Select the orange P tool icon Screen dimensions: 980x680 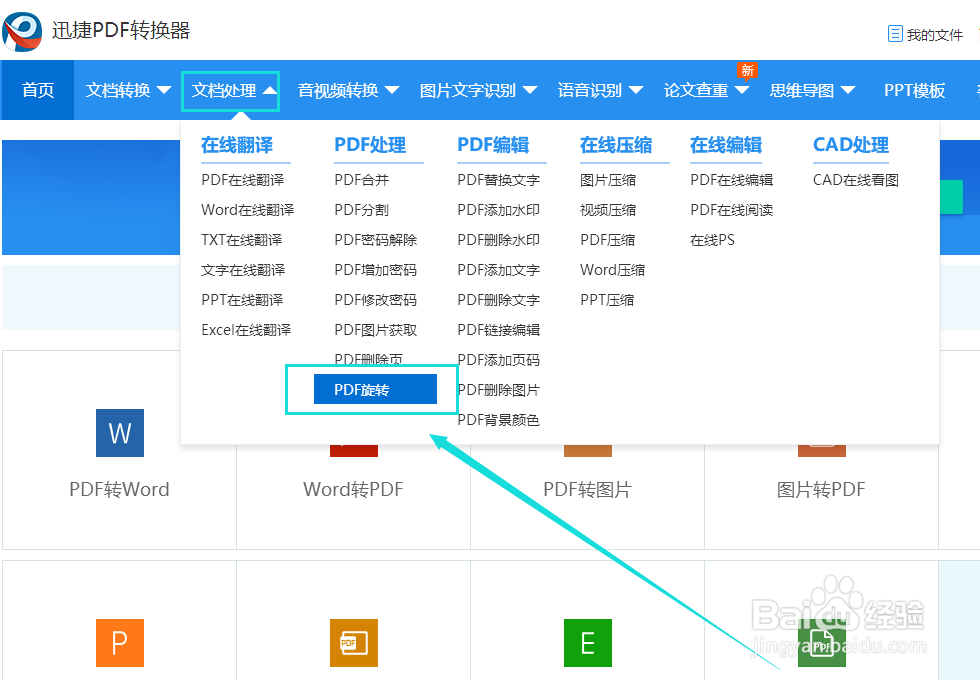119,644
